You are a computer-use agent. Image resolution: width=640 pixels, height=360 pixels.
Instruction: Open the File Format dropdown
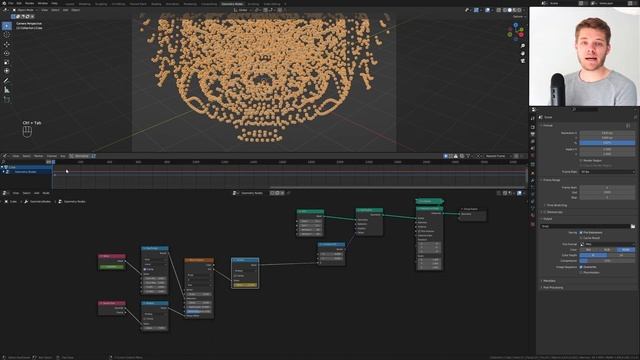point(608,244)
